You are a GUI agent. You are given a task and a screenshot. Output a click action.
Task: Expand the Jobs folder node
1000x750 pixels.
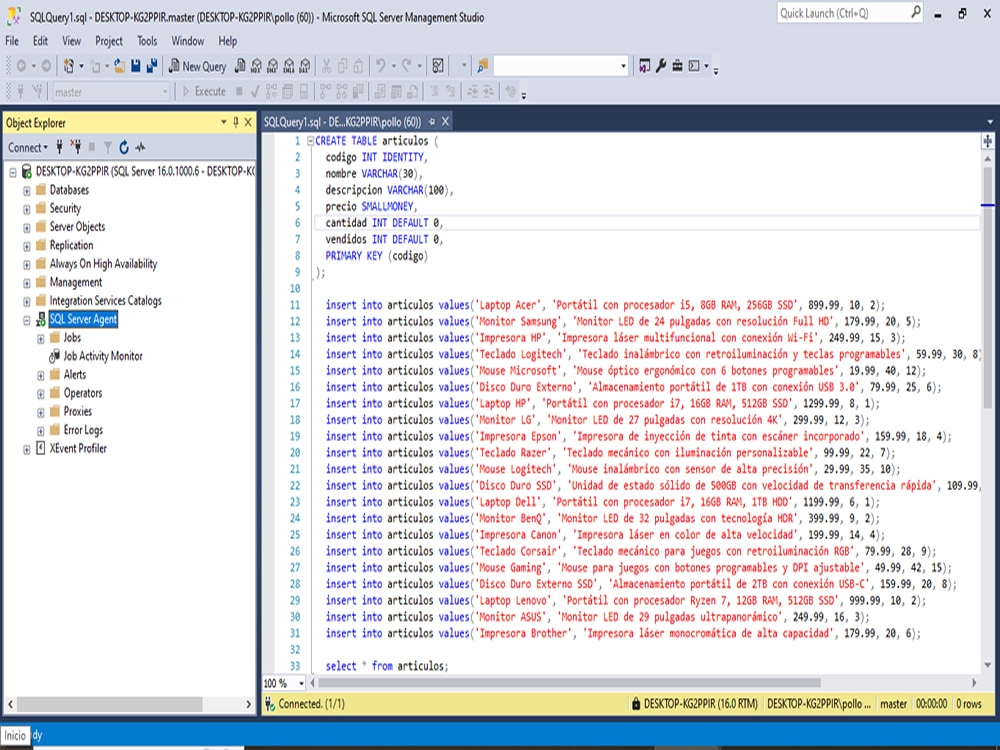41,339
